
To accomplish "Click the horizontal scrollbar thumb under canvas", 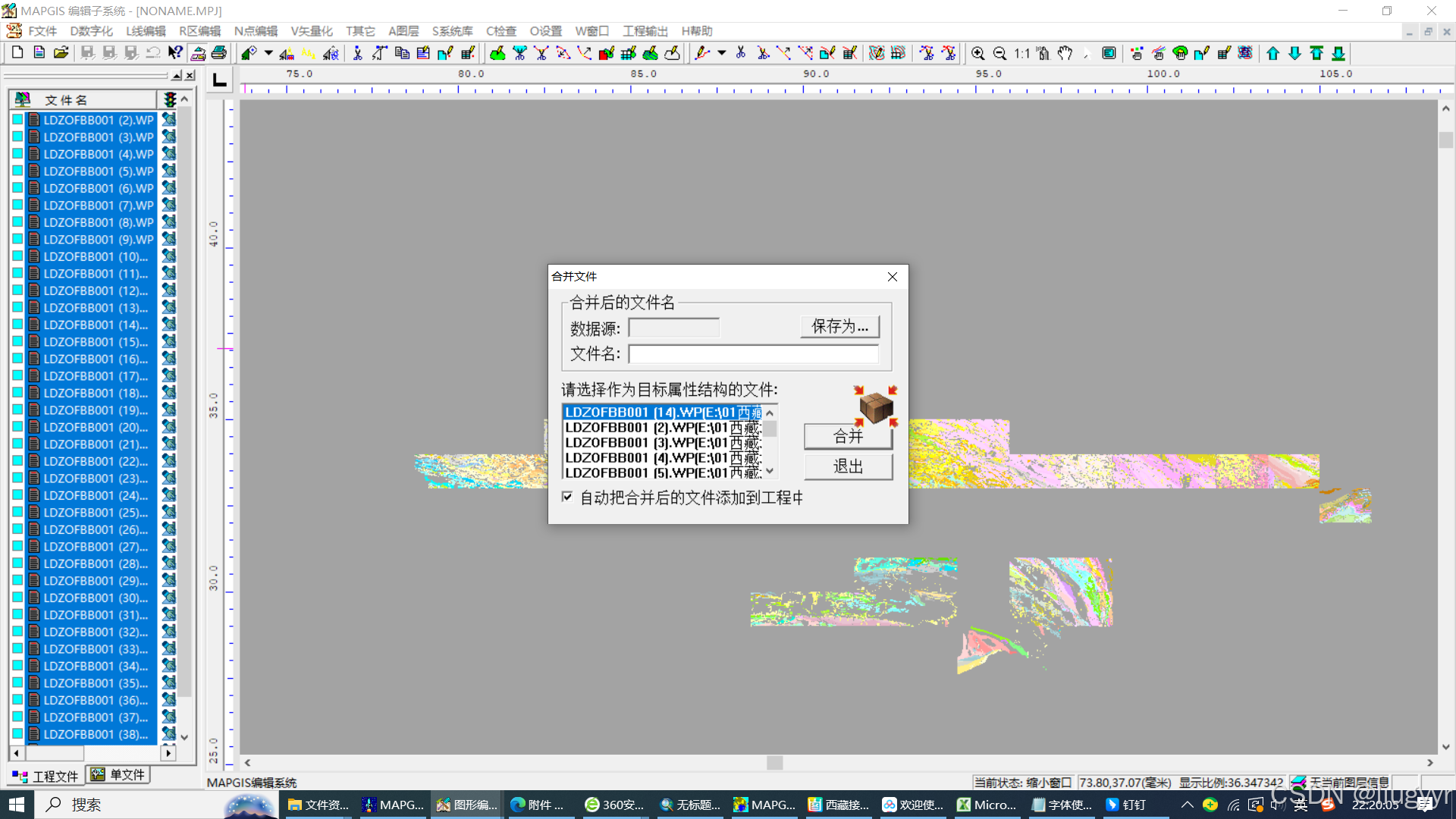I will 774,763.
